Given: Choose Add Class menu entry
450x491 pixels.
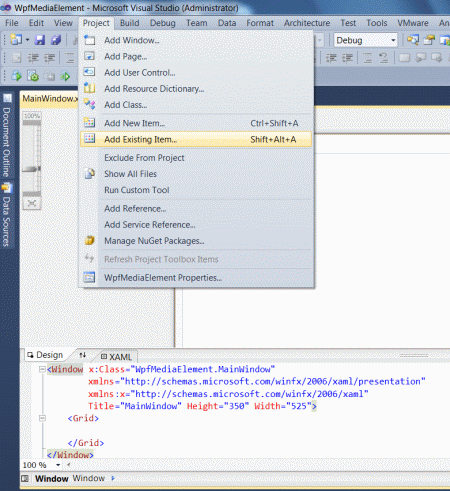Looking at the screenshot, I should click(196, 105).
